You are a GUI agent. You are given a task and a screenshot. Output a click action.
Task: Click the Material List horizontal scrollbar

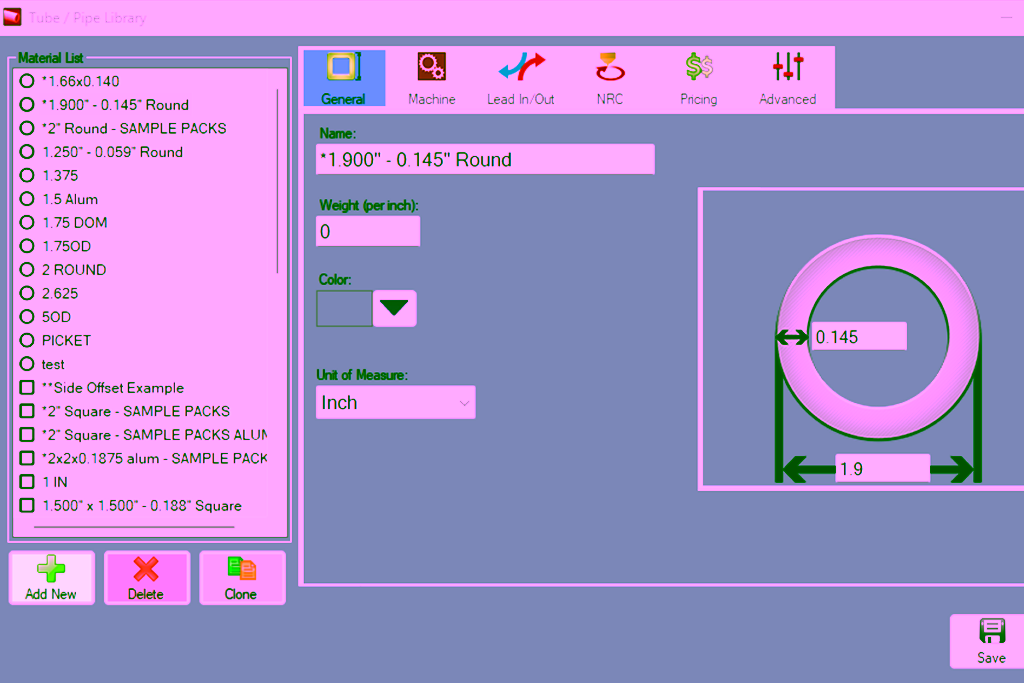(x=134, y=526)
